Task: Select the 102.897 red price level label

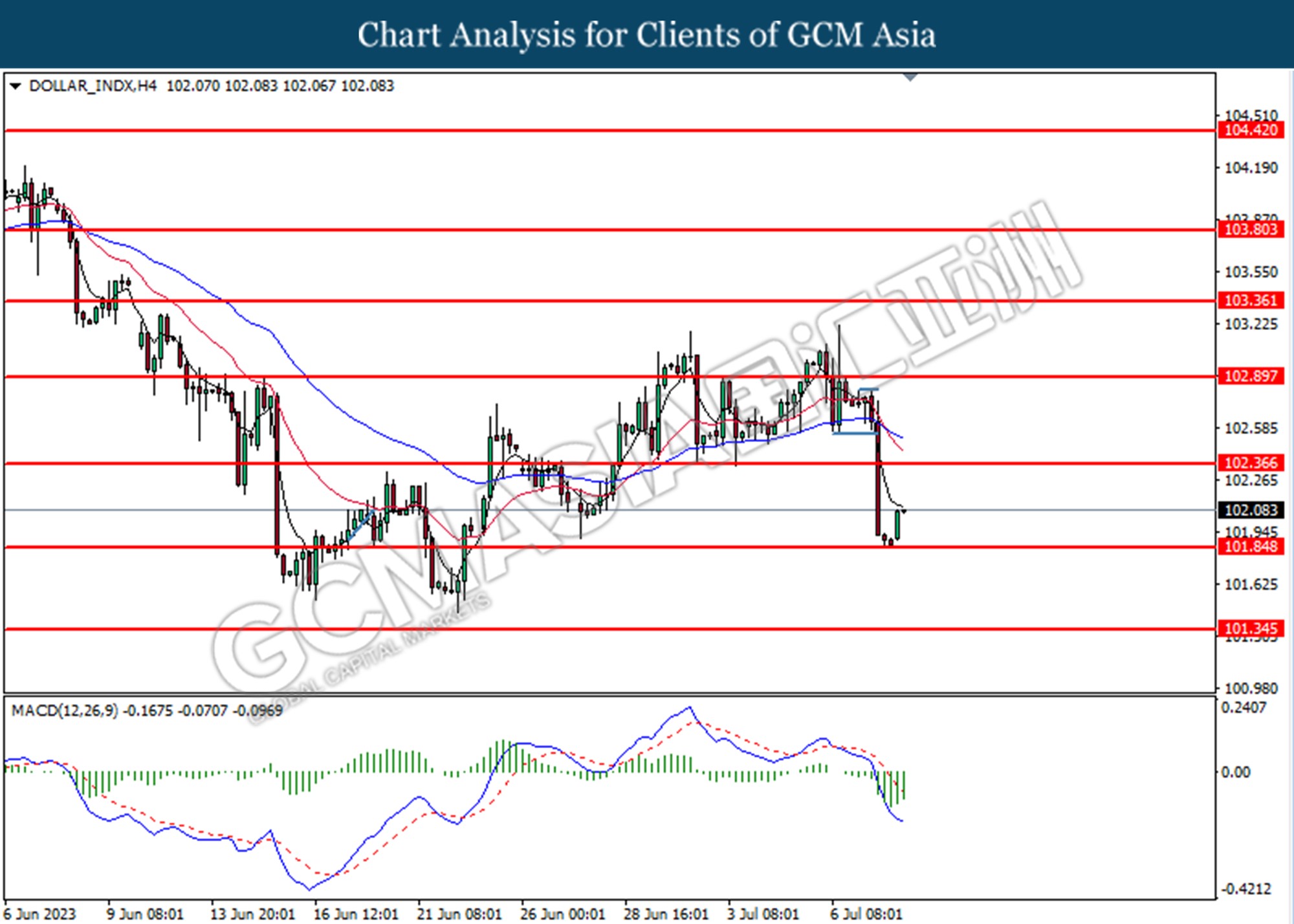Action: click(1251, 376)
